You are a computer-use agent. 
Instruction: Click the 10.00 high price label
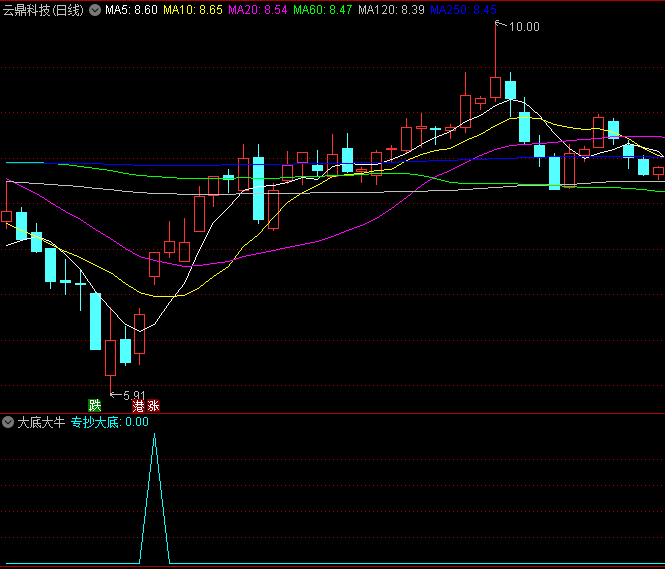pos(524,27)
